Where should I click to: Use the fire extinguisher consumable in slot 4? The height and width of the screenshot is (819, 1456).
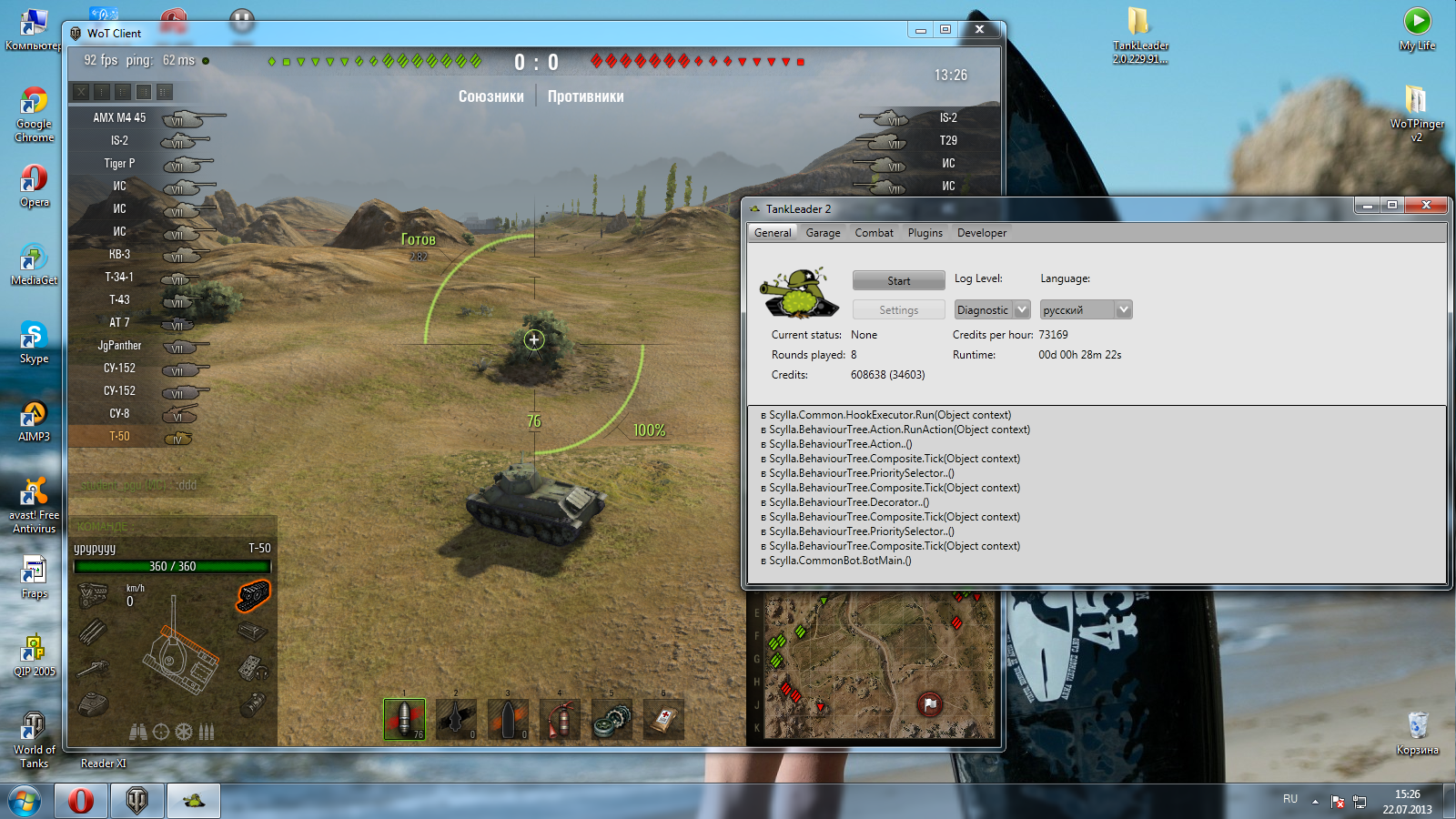point(560,719)
